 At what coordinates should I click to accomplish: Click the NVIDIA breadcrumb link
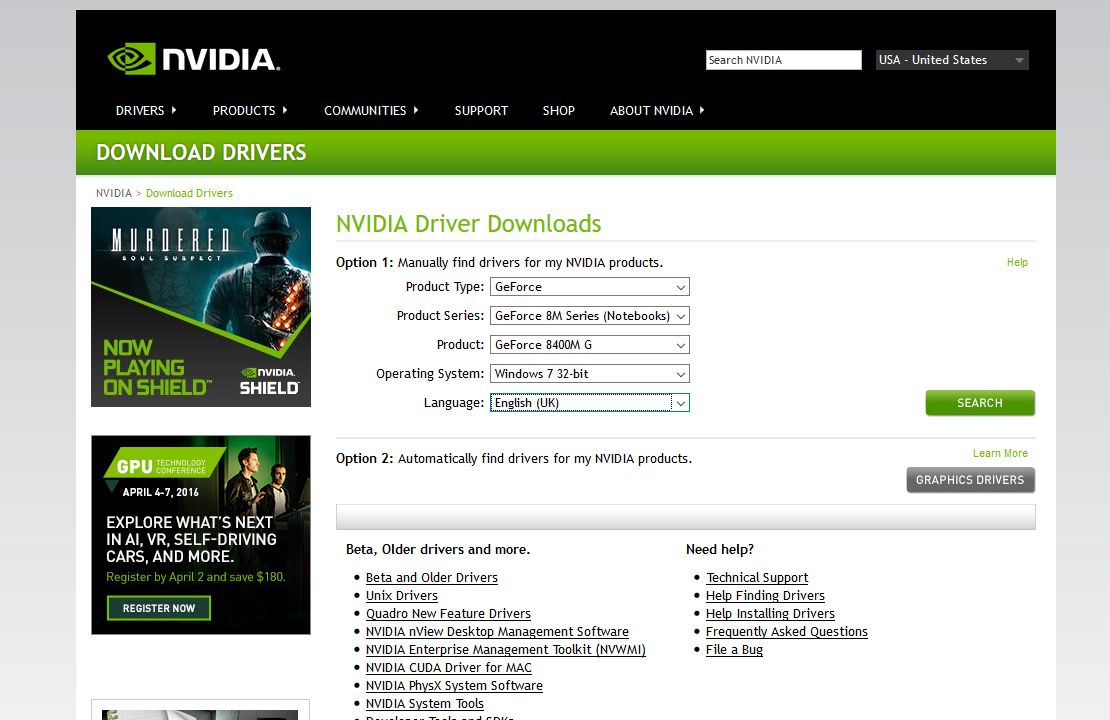coord(114,193)
